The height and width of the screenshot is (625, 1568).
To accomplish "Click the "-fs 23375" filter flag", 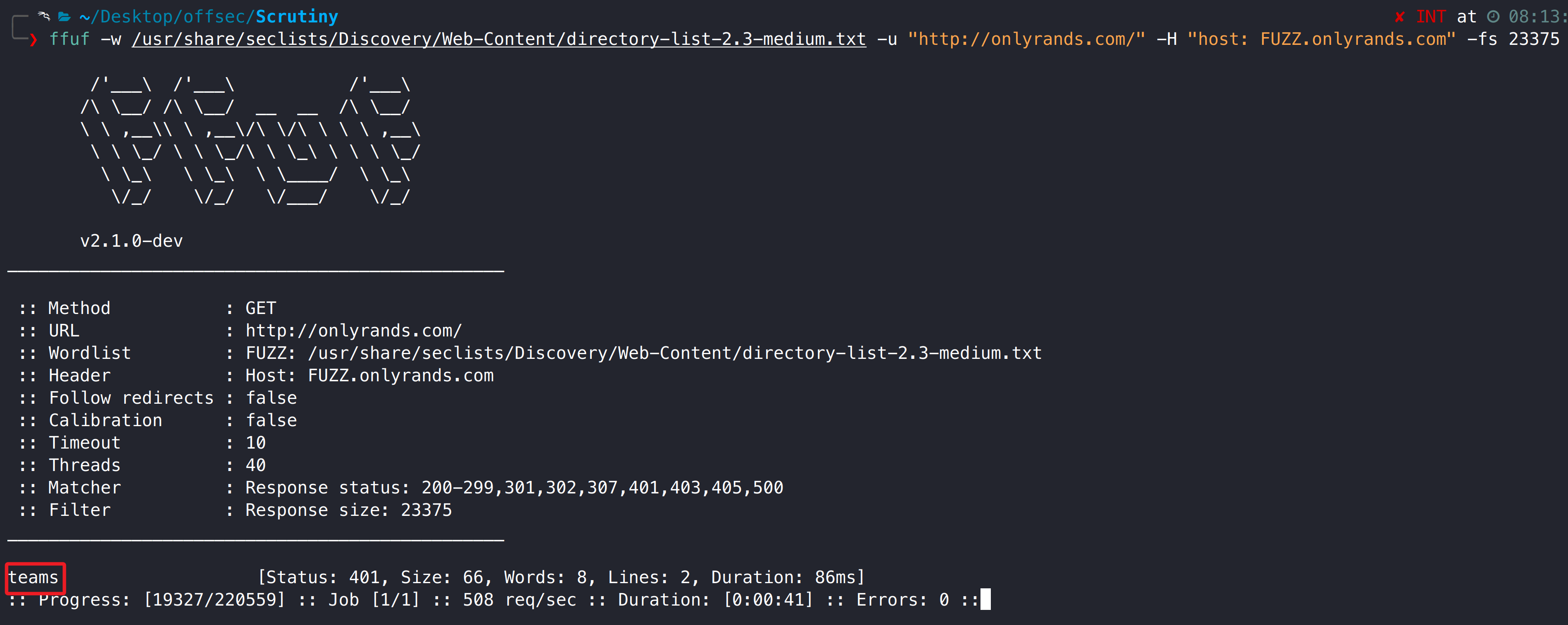I will pyautogui.click(x=1513, y=40).
